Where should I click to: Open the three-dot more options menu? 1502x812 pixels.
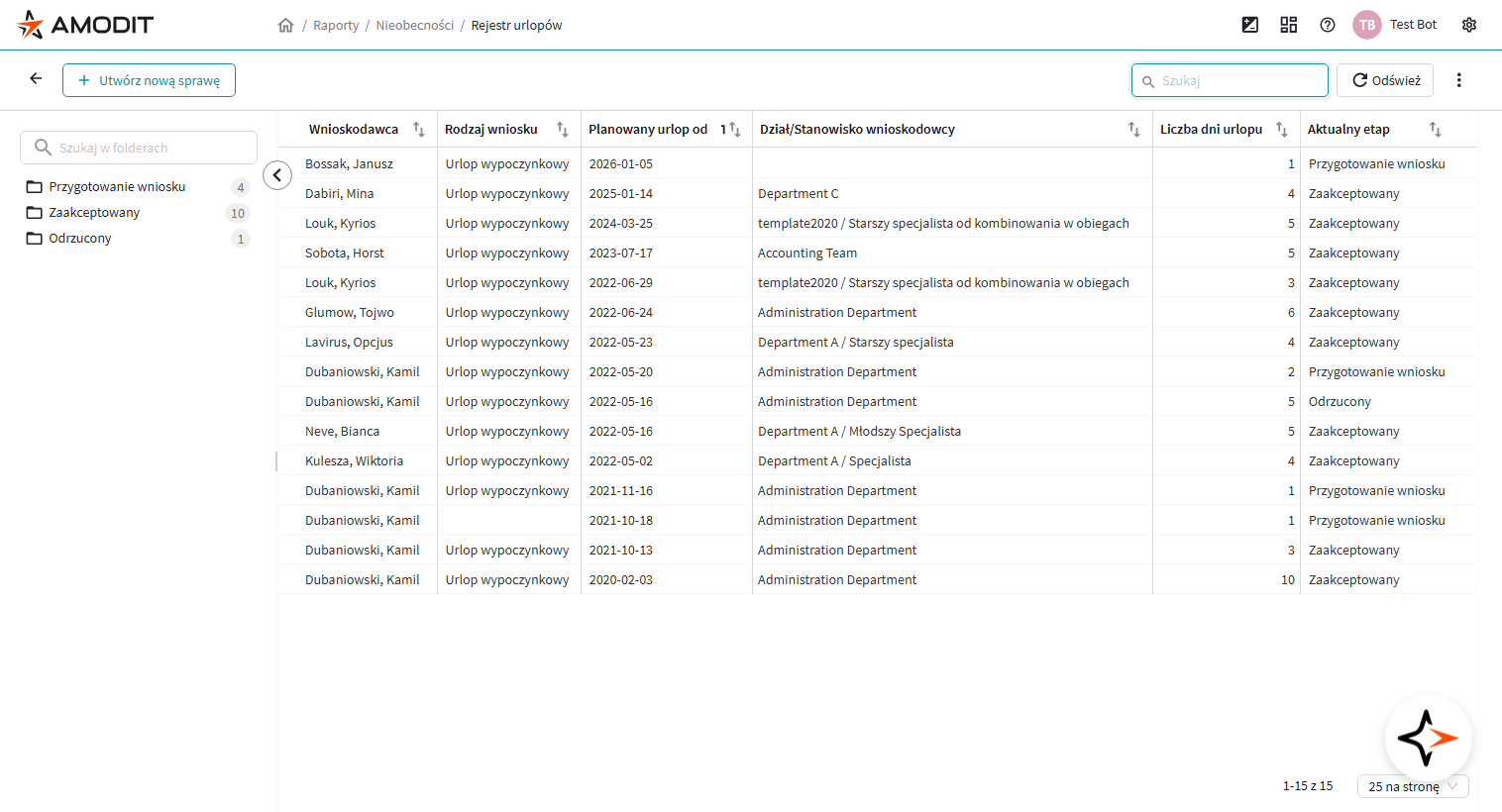[x=1458, y=80]
